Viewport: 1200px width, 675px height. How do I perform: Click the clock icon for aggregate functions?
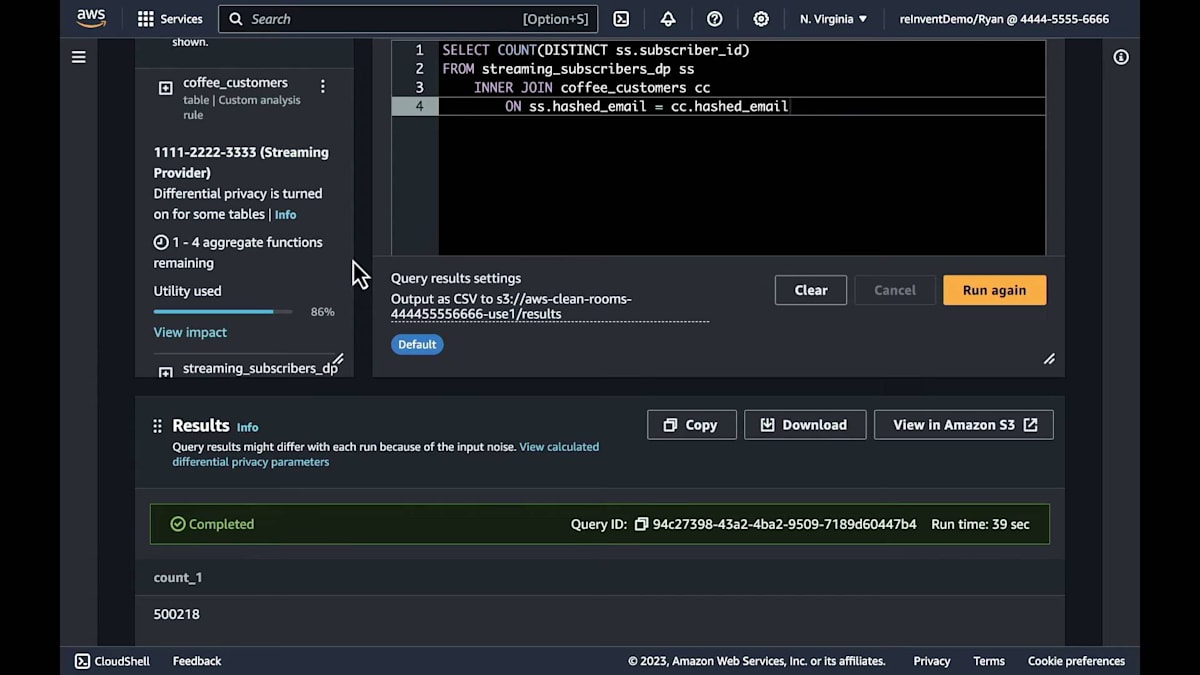tap(161, 242)
